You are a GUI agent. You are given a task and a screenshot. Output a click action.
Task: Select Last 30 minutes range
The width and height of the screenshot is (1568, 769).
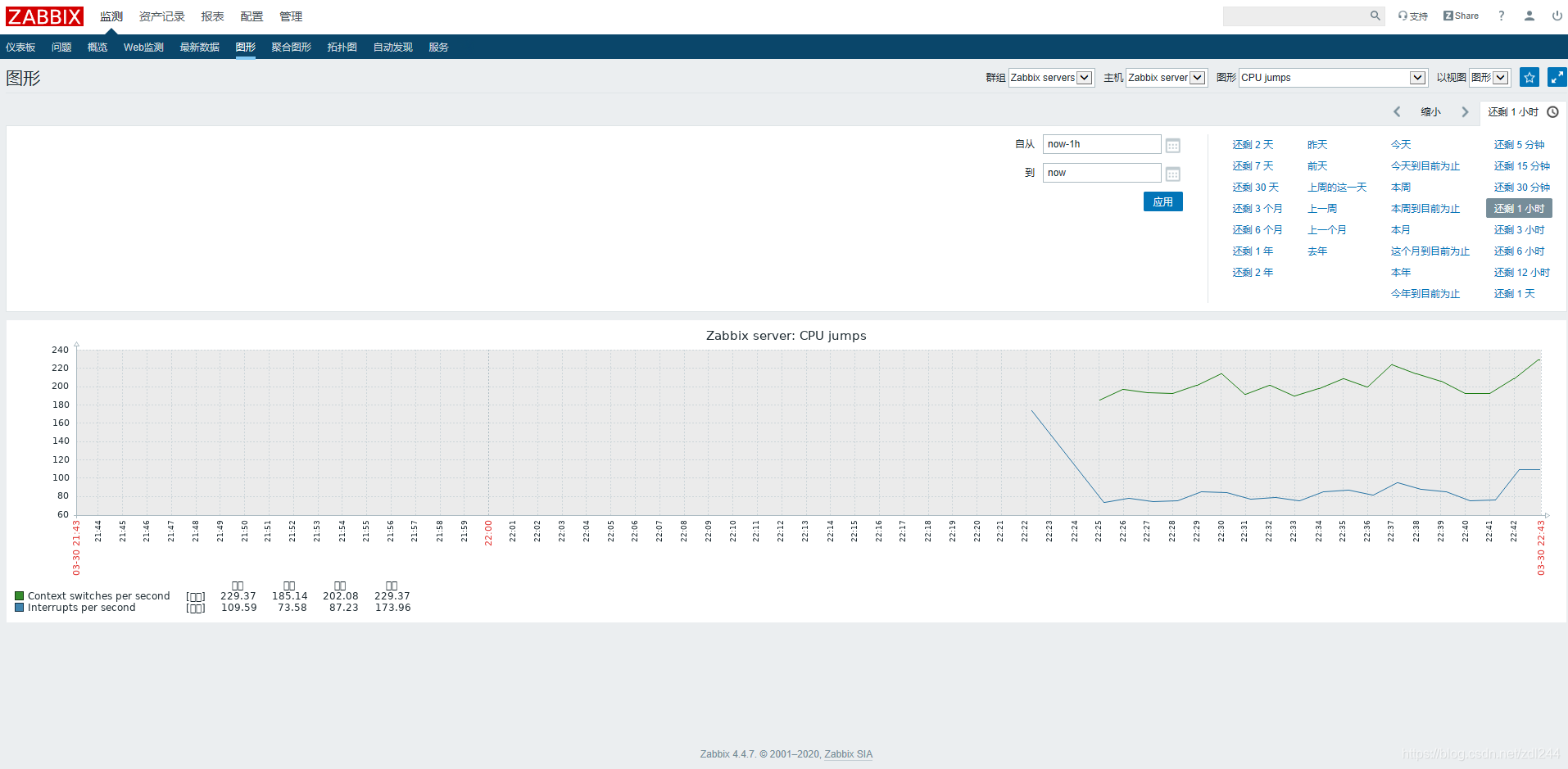(x=1522, y=188)
